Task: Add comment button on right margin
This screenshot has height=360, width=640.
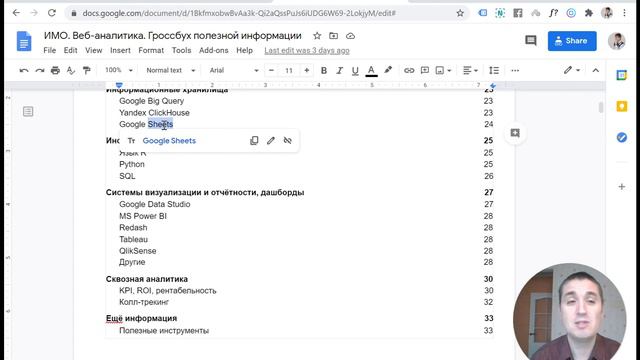Action: [x=515, y=133]
